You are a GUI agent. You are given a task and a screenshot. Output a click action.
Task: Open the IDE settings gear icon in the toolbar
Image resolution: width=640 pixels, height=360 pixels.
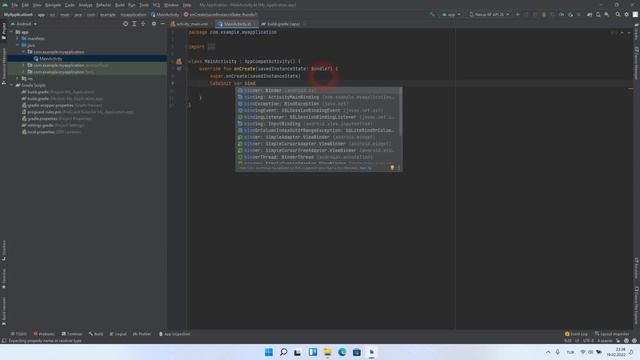[627, 15]
